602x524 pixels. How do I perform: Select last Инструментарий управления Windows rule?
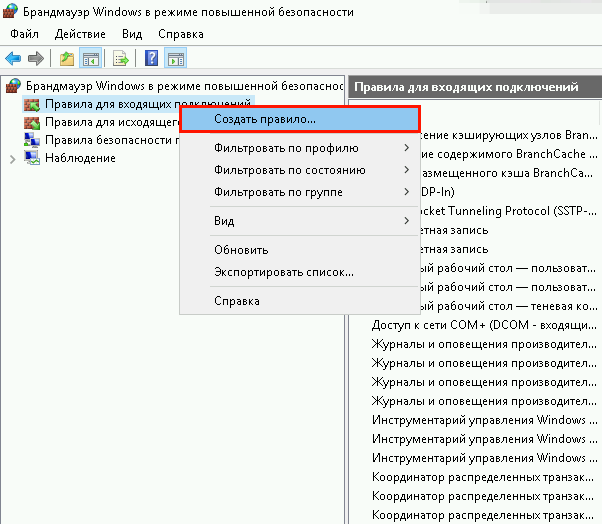[x=484, y=458]
